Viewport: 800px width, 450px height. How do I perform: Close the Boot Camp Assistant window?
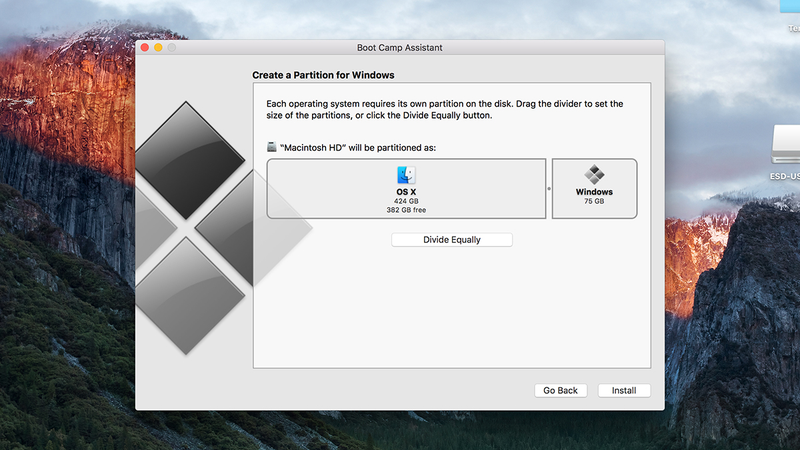click(x=145, y=47)
